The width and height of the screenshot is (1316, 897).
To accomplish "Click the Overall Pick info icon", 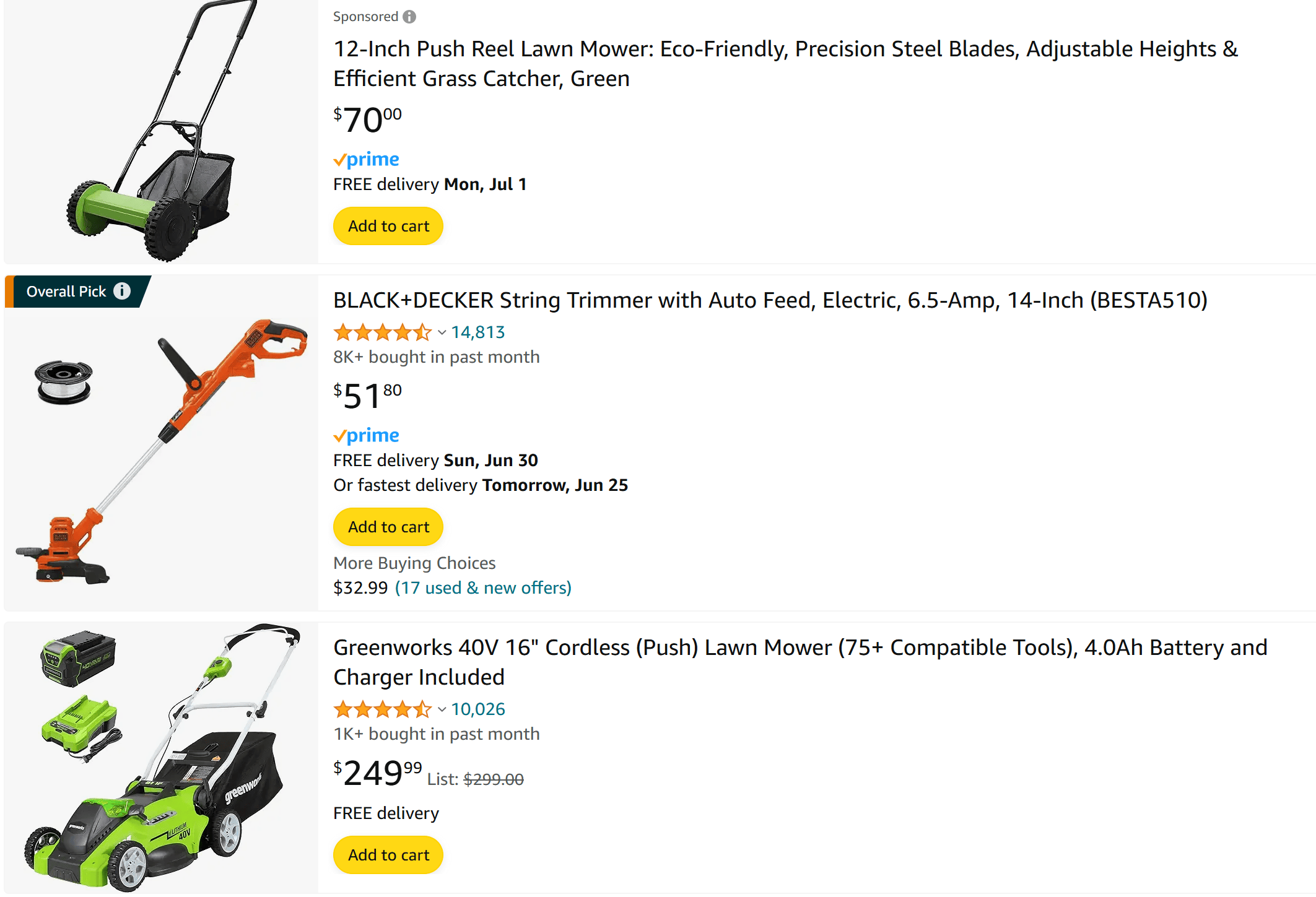I will coord(122,291).
